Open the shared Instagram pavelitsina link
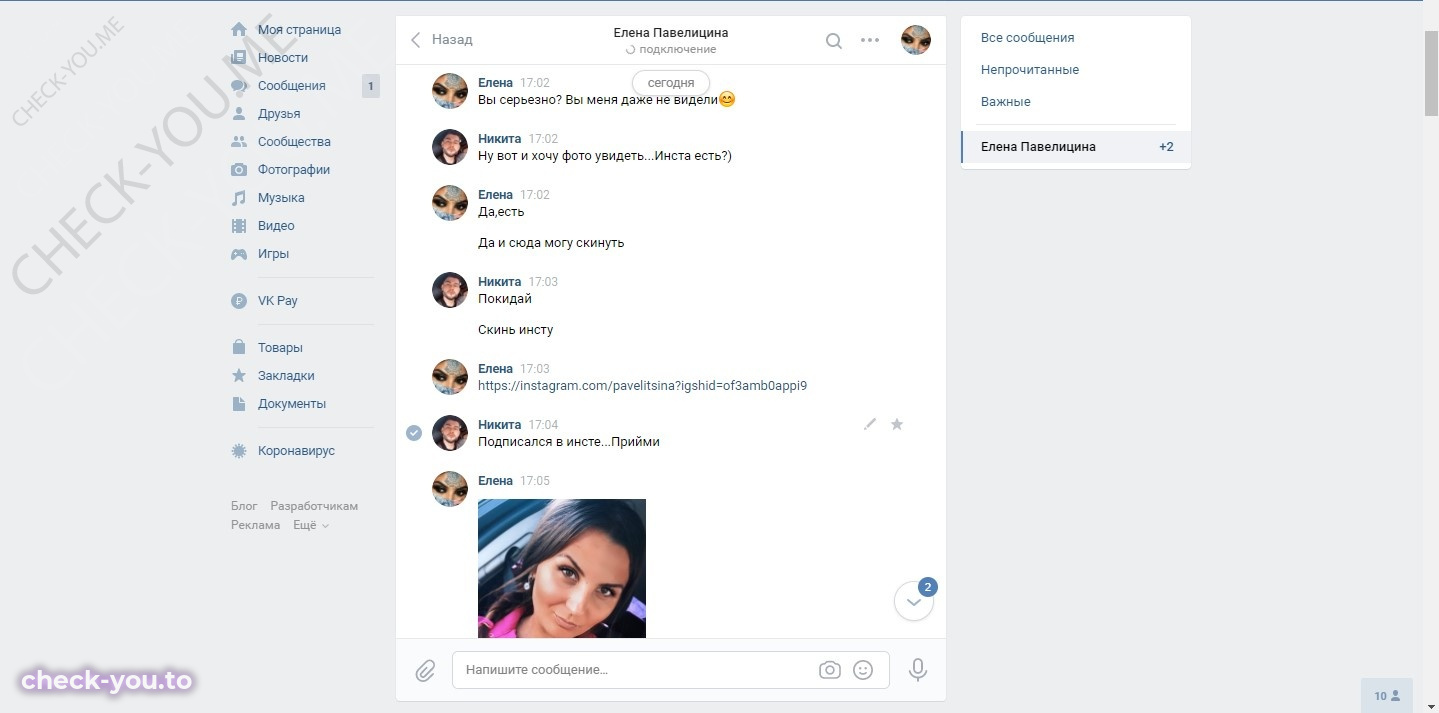Image resolution: width=1439 pixels, height=713 pixels. pyautogui.click(x=642, y=386)
